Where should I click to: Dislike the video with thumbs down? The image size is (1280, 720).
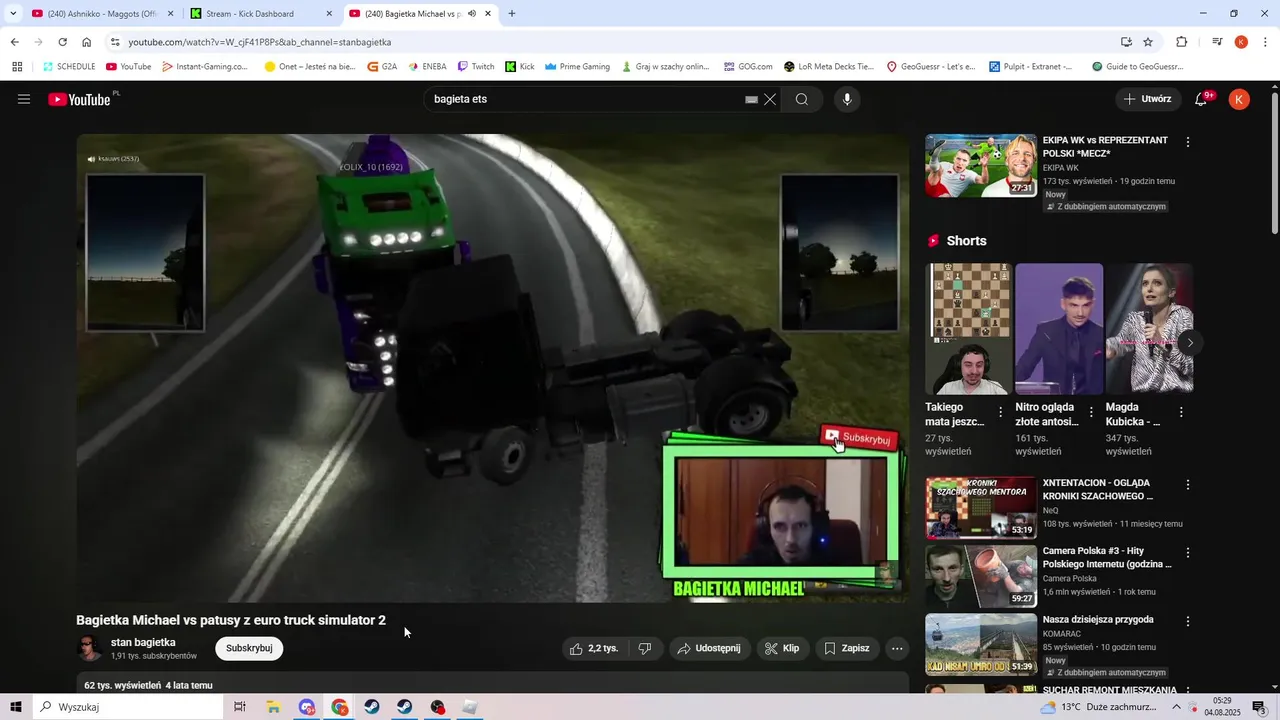tap(645, 648)
